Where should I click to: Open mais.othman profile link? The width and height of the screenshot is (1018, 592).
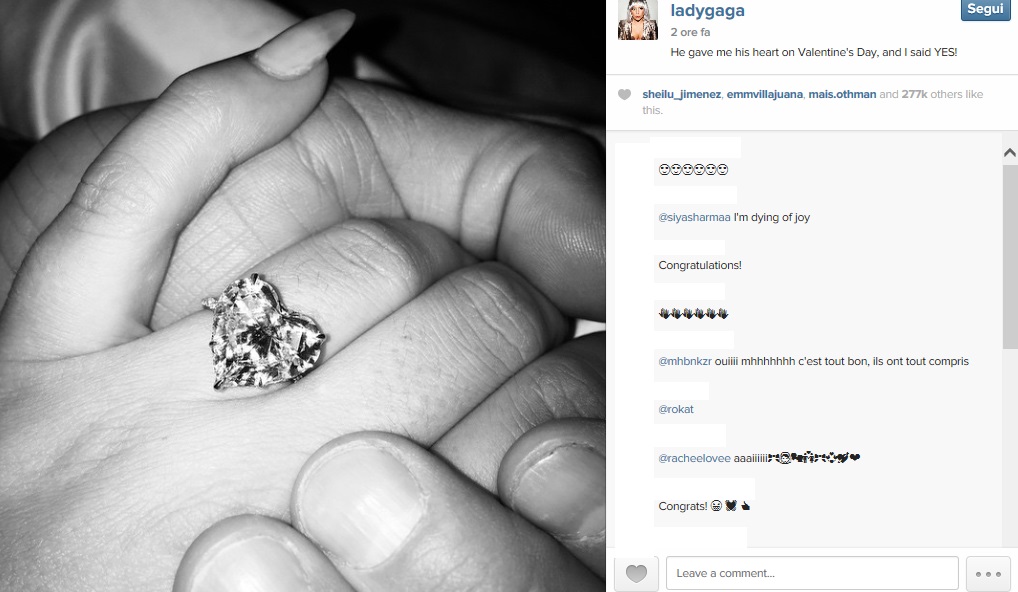(x=842, y=94)
